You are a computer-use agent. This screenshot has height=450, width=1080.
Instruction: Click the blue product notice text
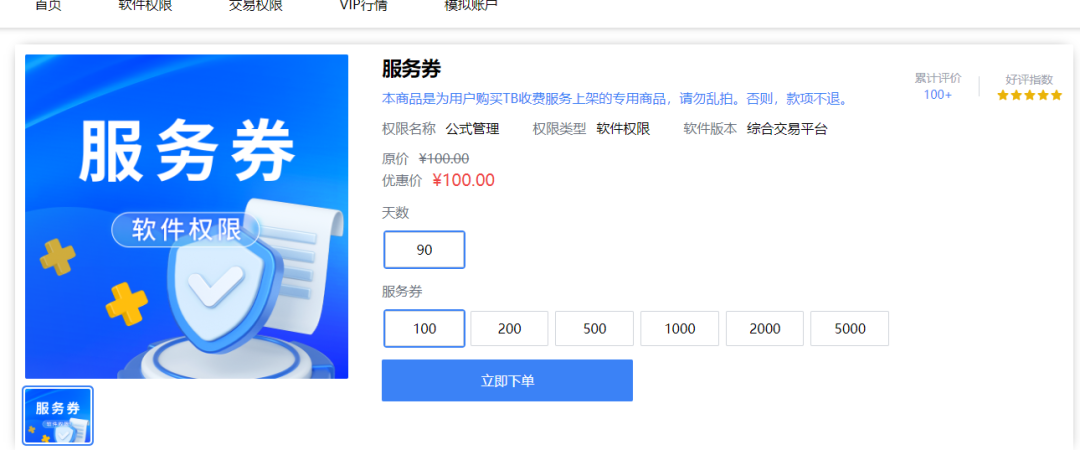pos(614,99)
